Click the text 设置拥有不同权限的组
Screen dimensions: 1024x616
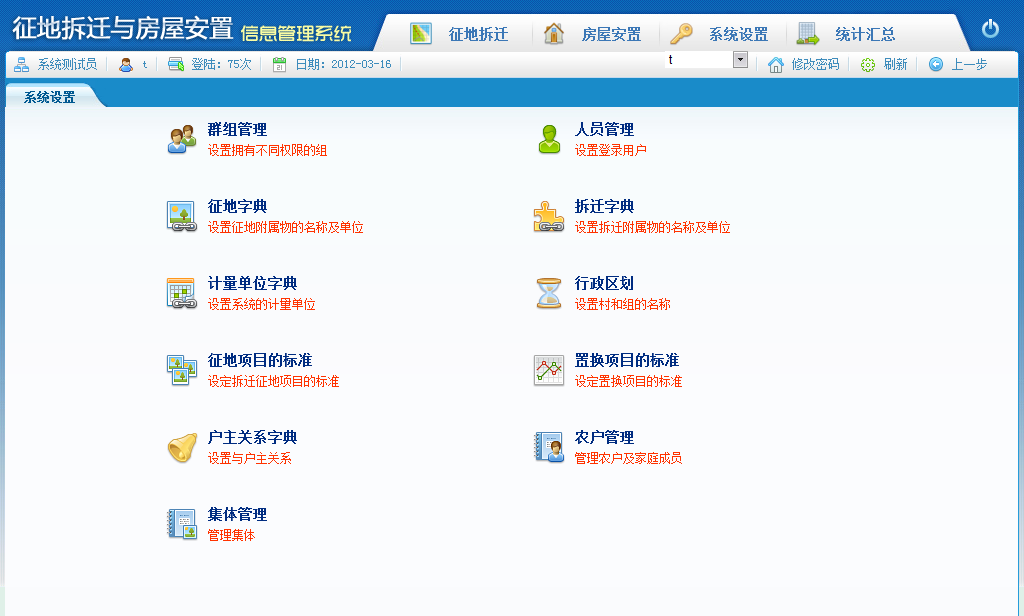(x=267, y=150)
